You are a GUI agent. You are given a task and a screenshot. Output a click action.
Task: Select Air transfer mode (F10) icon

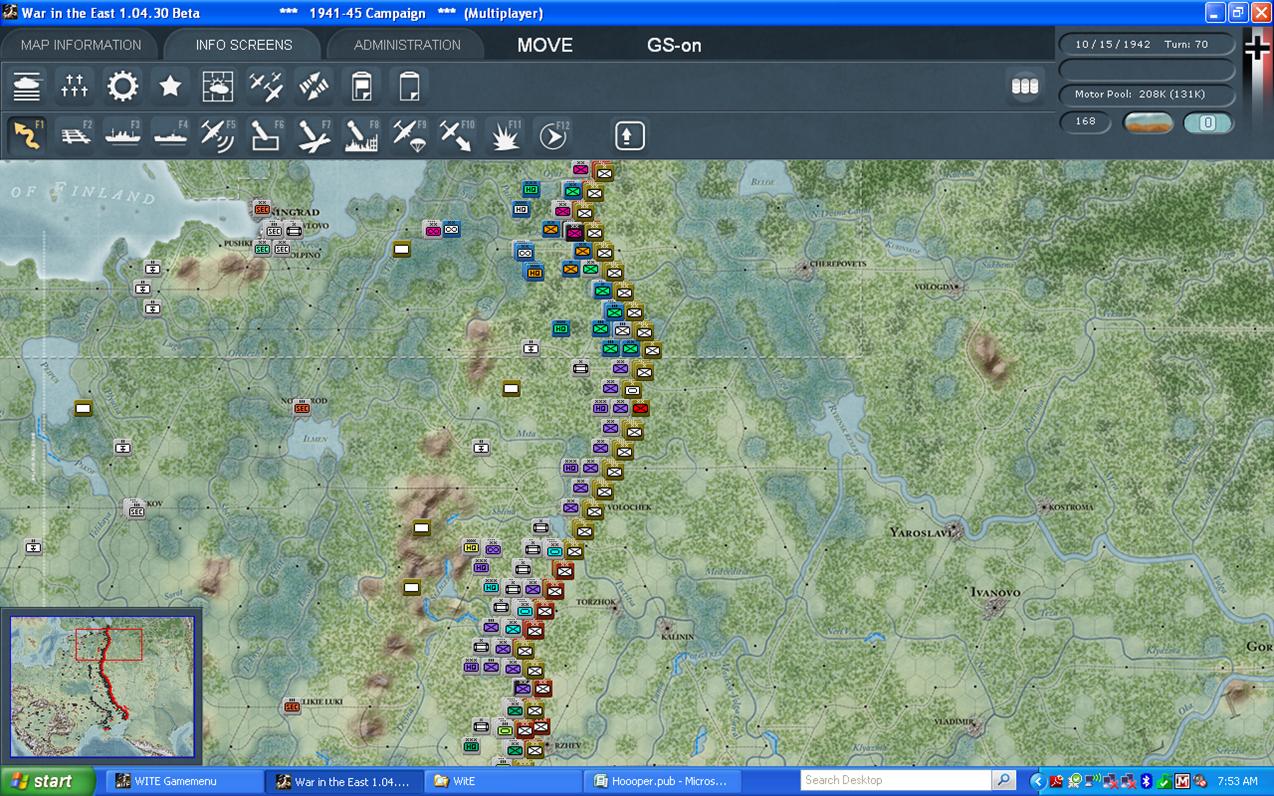[x=457, y=135]
